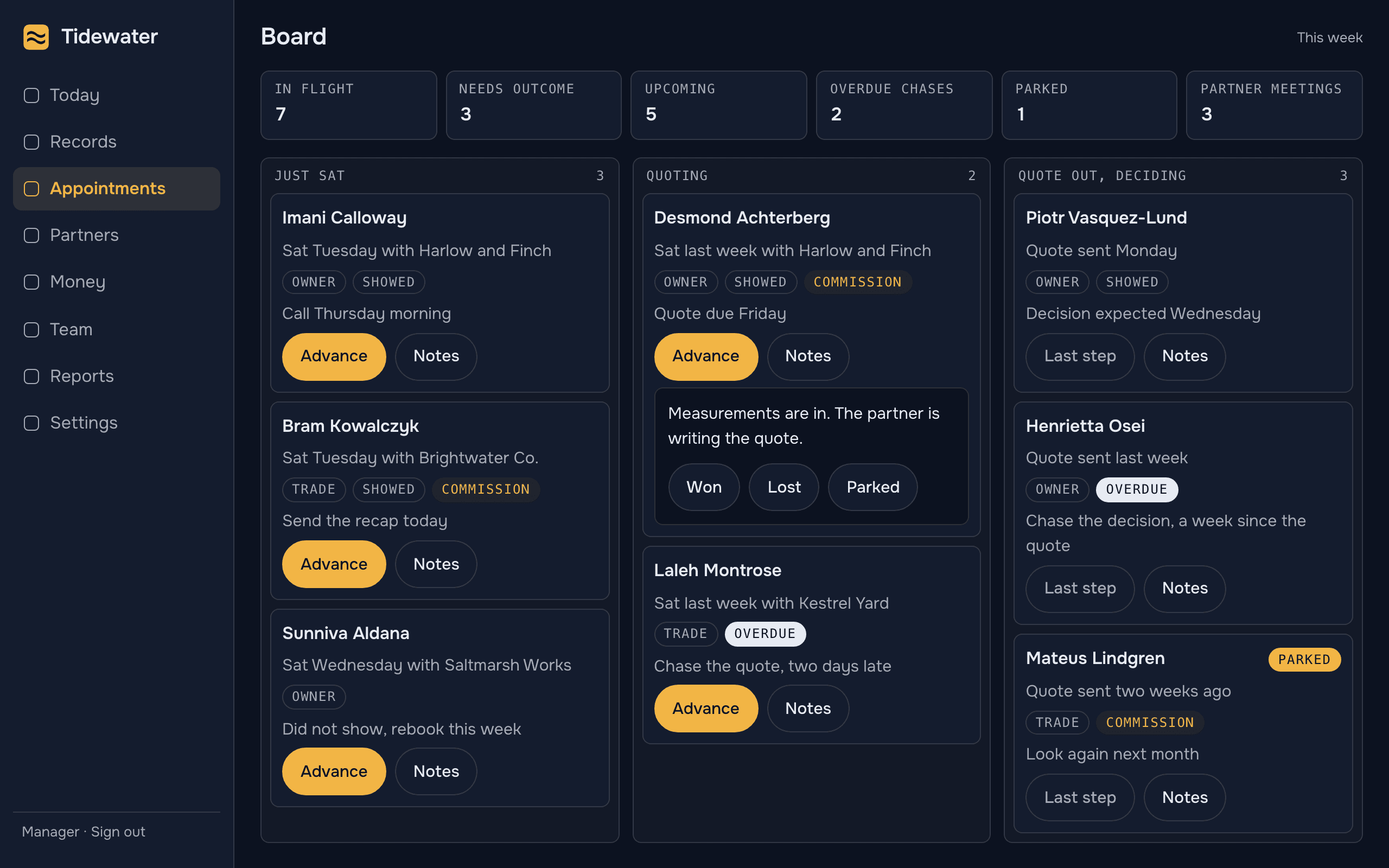
Task: Click the icon beside Records in the sidebar
Action: tap(31, 142)
